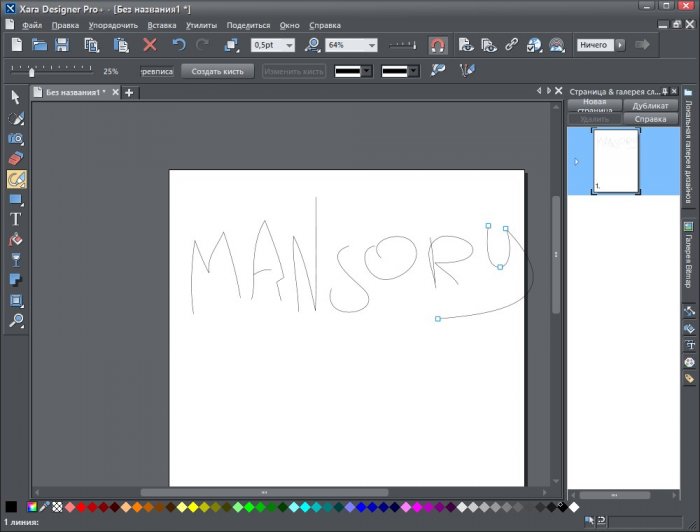700x532 pixels.
Task: Click the red Delete X icon
Action: pyautogui.click(x=150, y=45)
